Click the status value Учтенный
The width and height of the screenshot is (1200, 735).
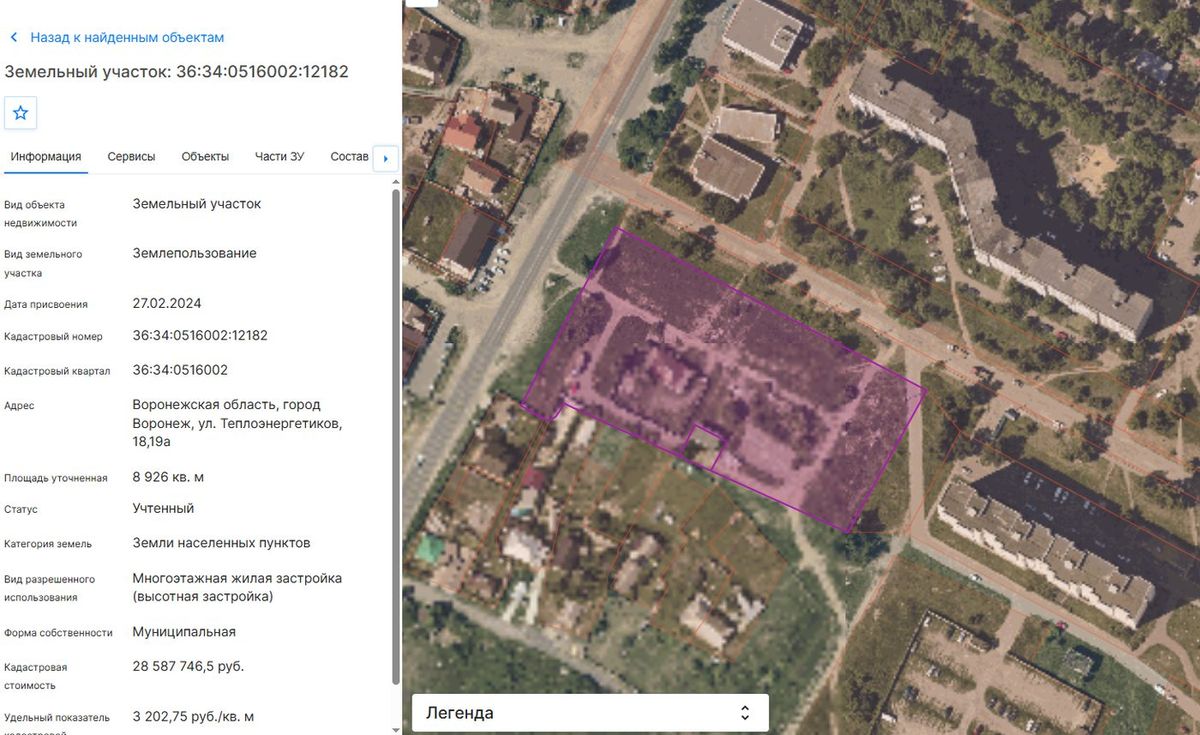[x=163, y=508]
